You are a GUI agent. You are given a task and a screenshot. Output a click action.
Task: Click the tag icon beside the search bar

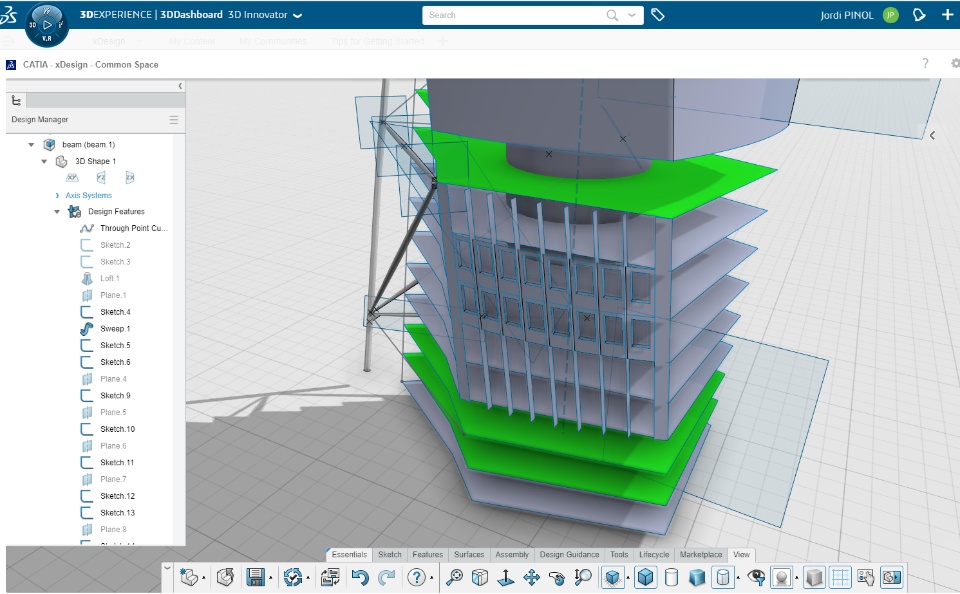tap(658, 15)
